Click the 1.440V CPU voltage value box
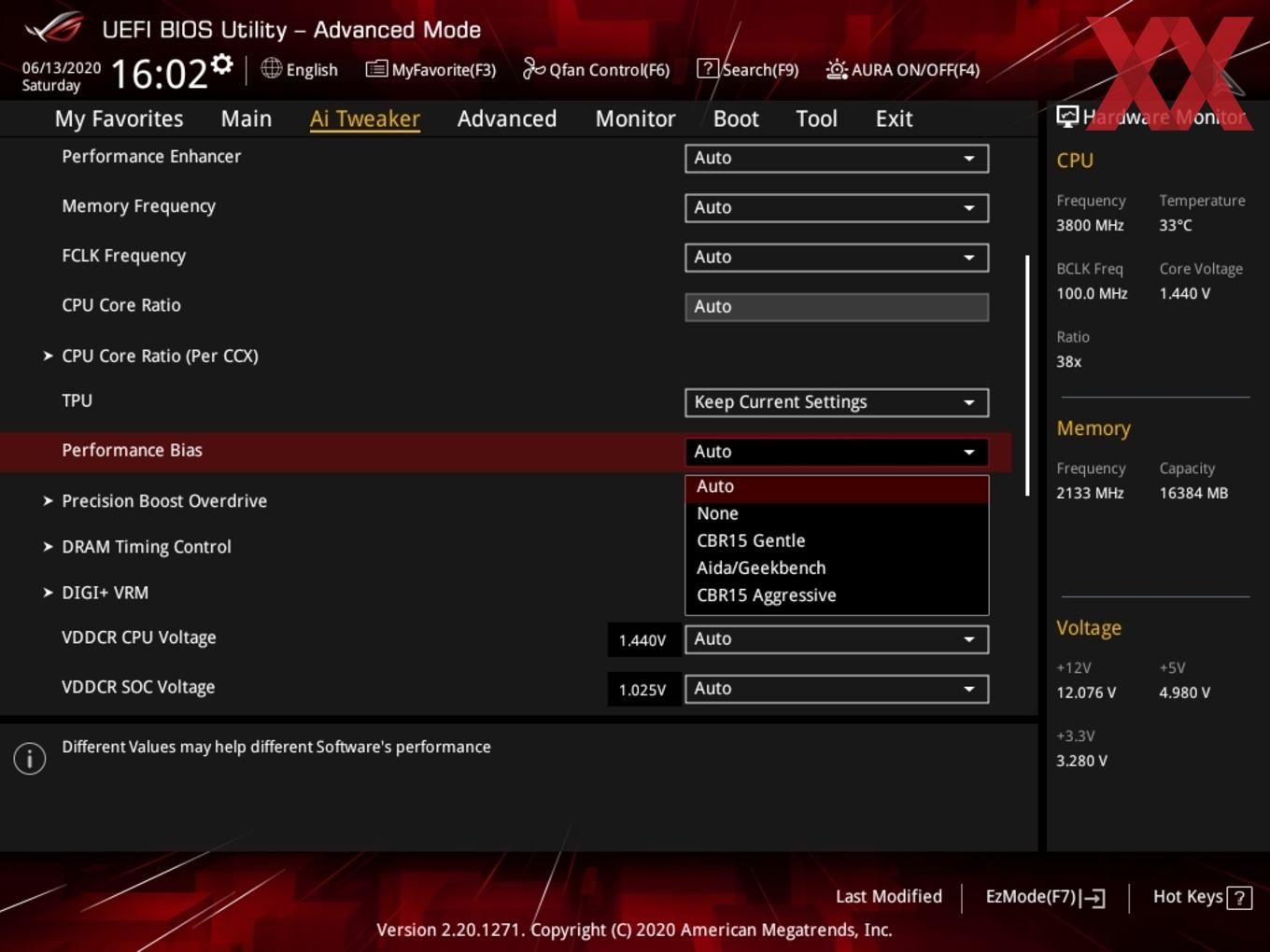Image resolution: width=1270 pixels, height=952 pixels. point(643,640)
